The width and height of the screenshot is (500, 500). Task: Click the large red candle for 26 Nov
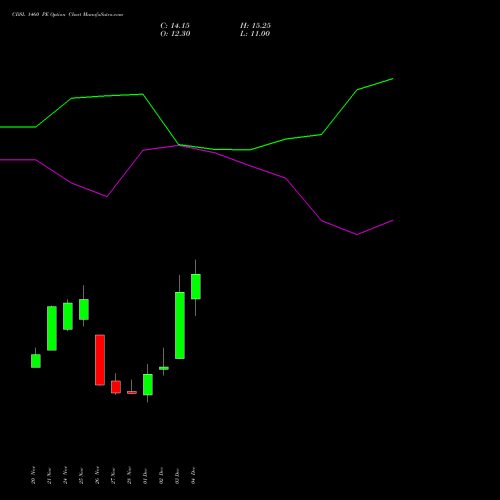coord(100,360)
